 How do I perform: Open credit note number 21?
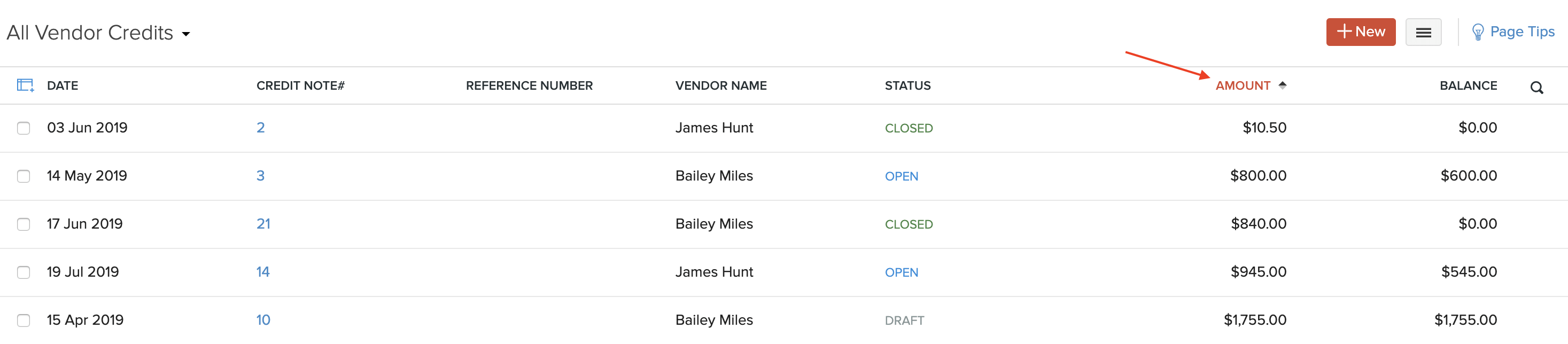click(263, 224)
